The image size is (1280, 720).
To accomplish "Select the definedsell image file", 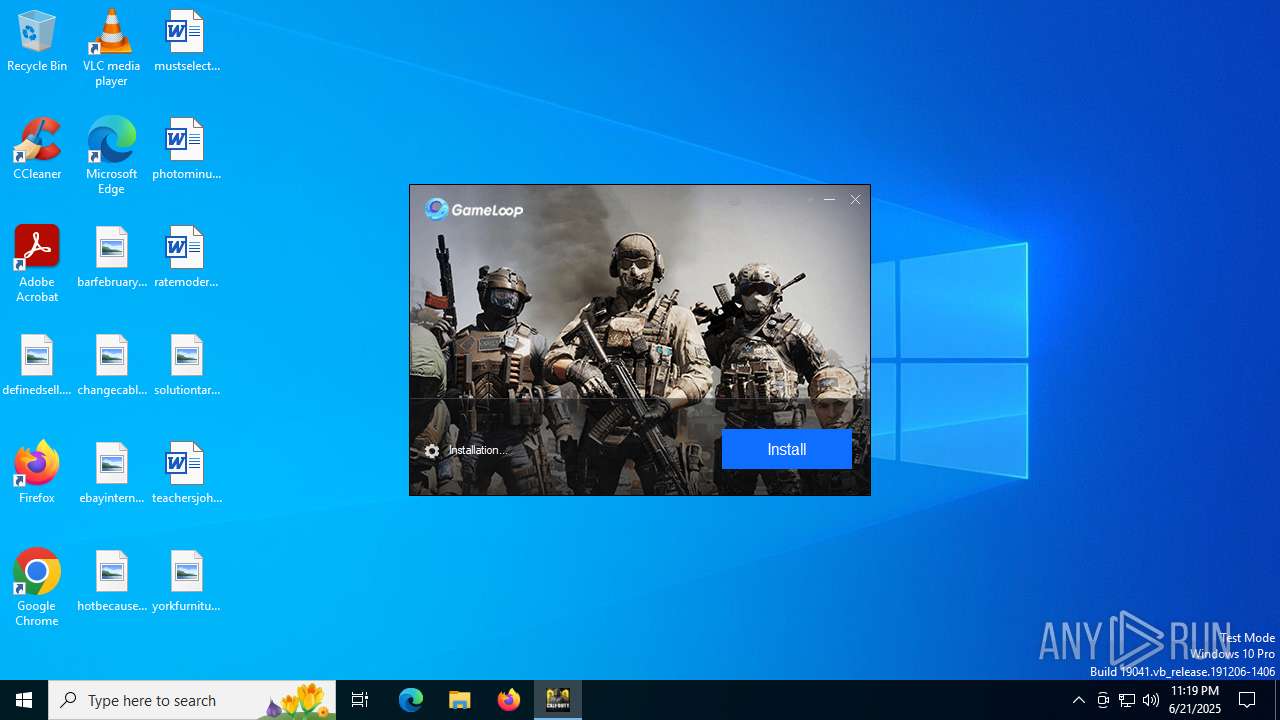I will (37, 365).
